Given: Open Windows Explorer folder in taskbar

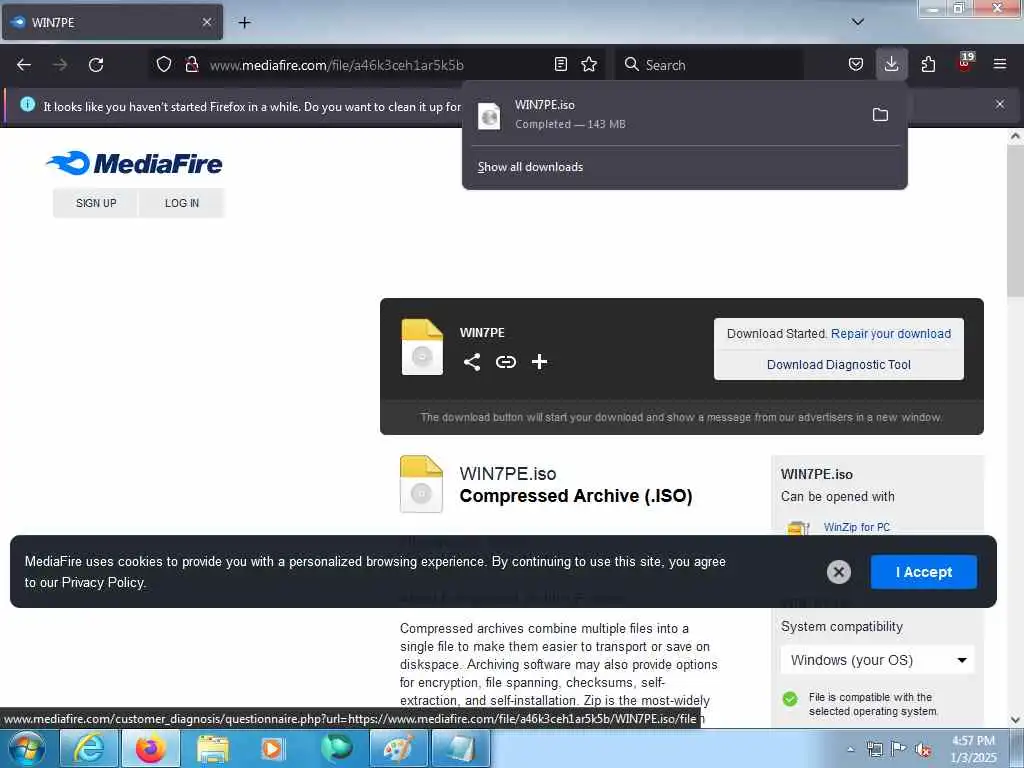Looking at the screenshot, I should pyautogui.click(x=212, y=748).
